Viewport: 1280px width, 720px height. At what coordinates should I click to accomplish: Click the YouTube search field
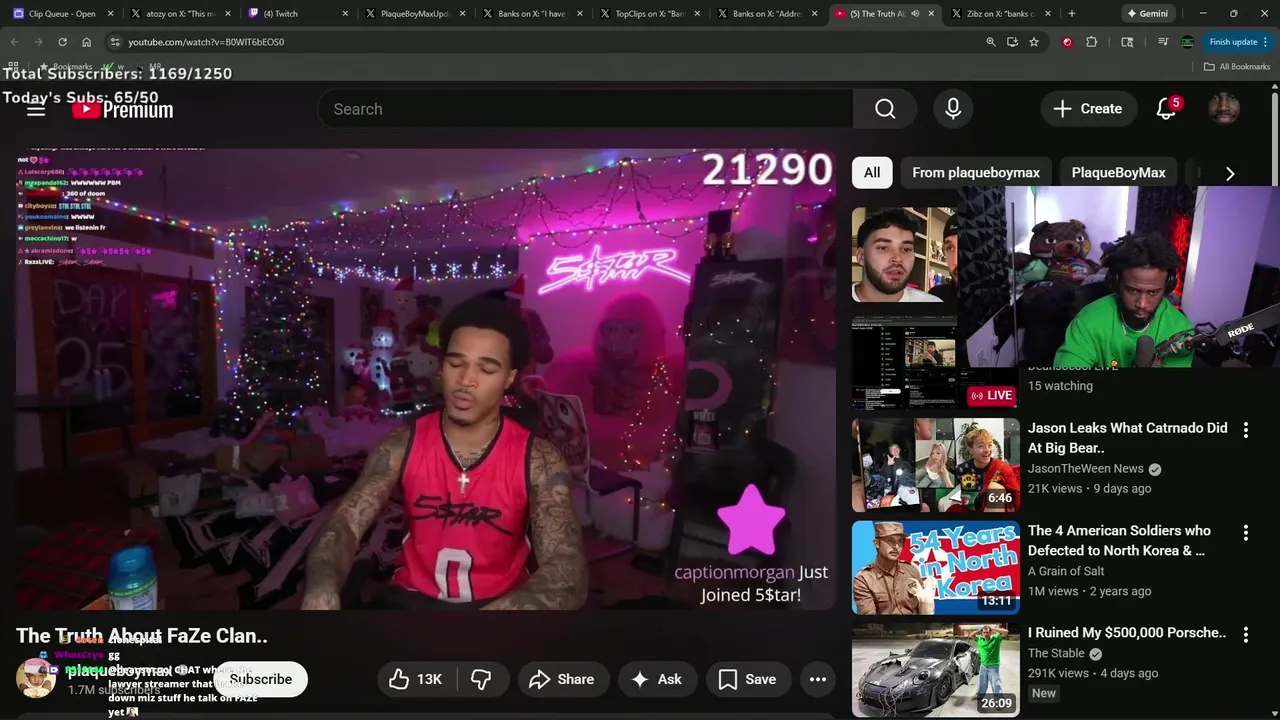pyautogui.click(x=585, y=109)
